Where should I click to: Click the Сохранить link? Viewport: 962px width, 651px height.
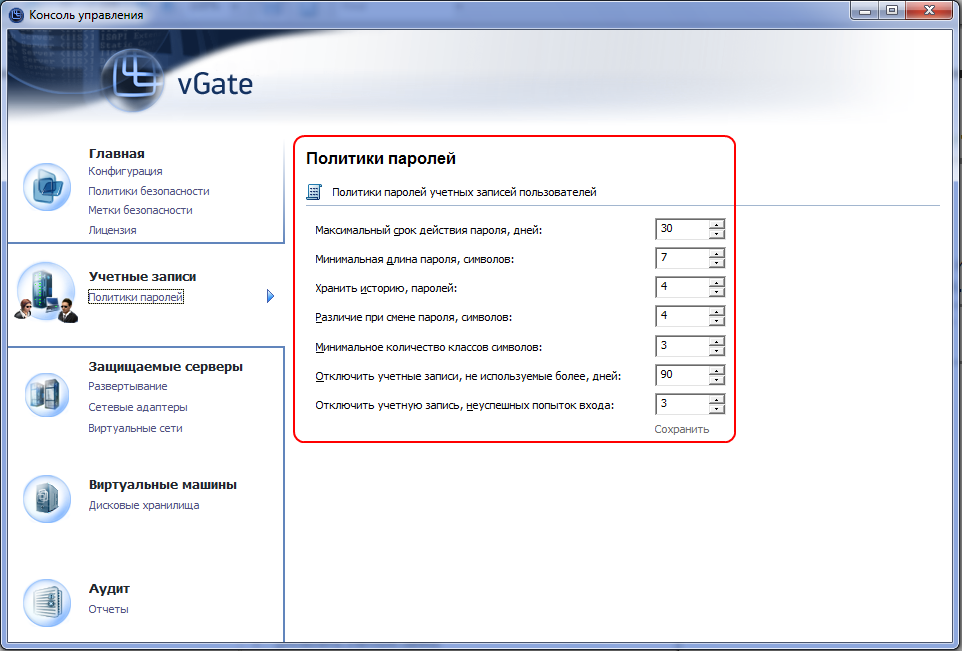click(x=682, y=429)
